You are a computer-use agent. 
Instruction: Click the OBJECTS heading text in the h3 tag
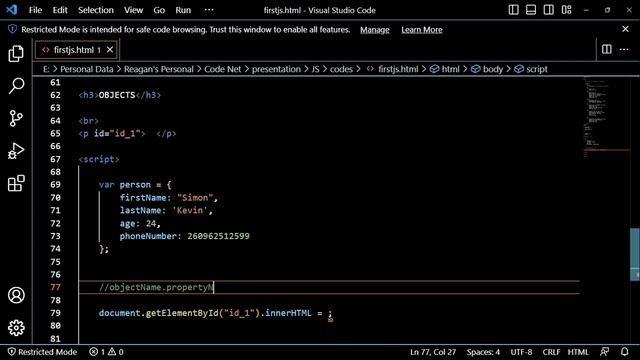(x=117, y=95)
